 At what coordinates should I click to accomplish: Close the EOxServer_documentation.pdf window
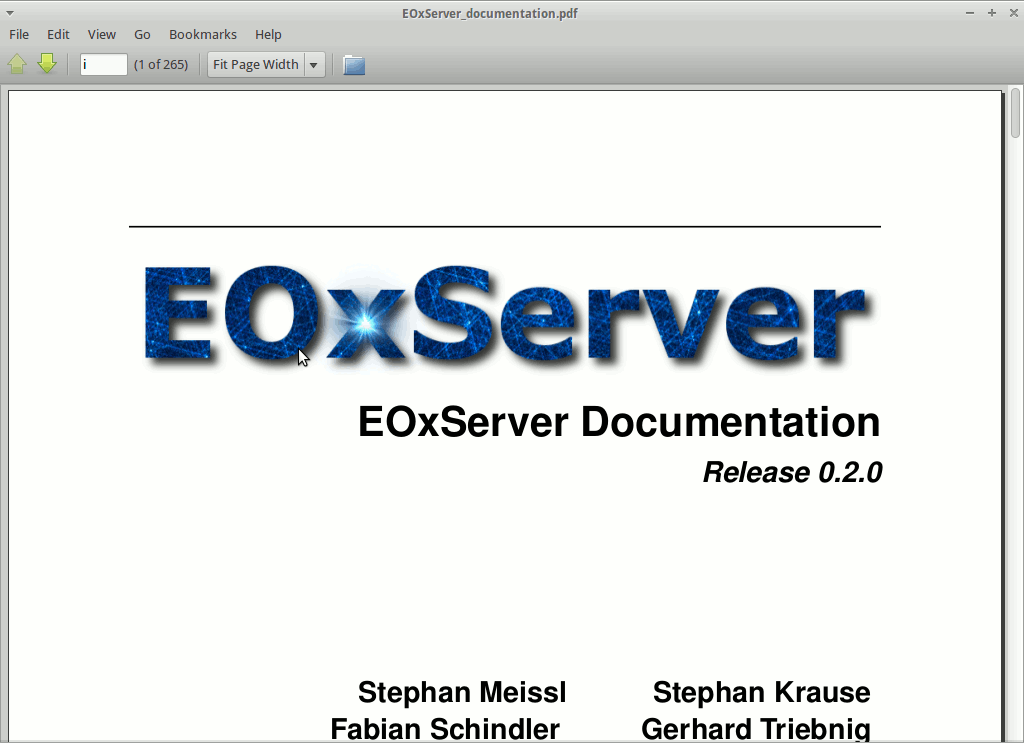pos(1013,13)
